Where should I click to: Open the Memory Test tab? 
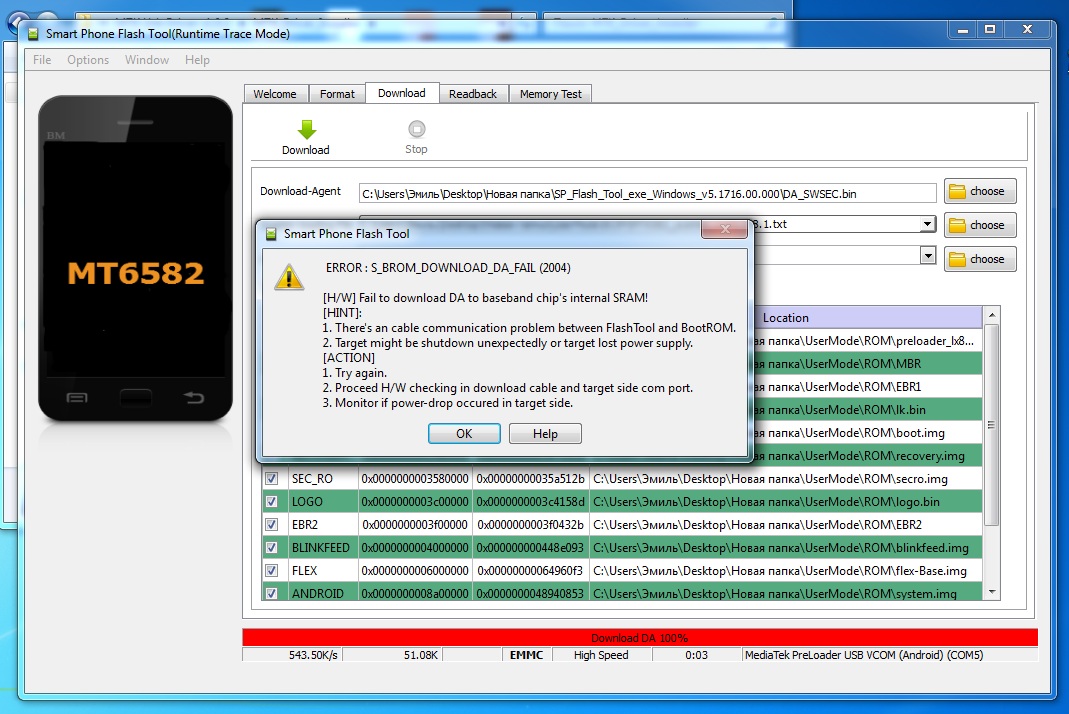(551, 94)
